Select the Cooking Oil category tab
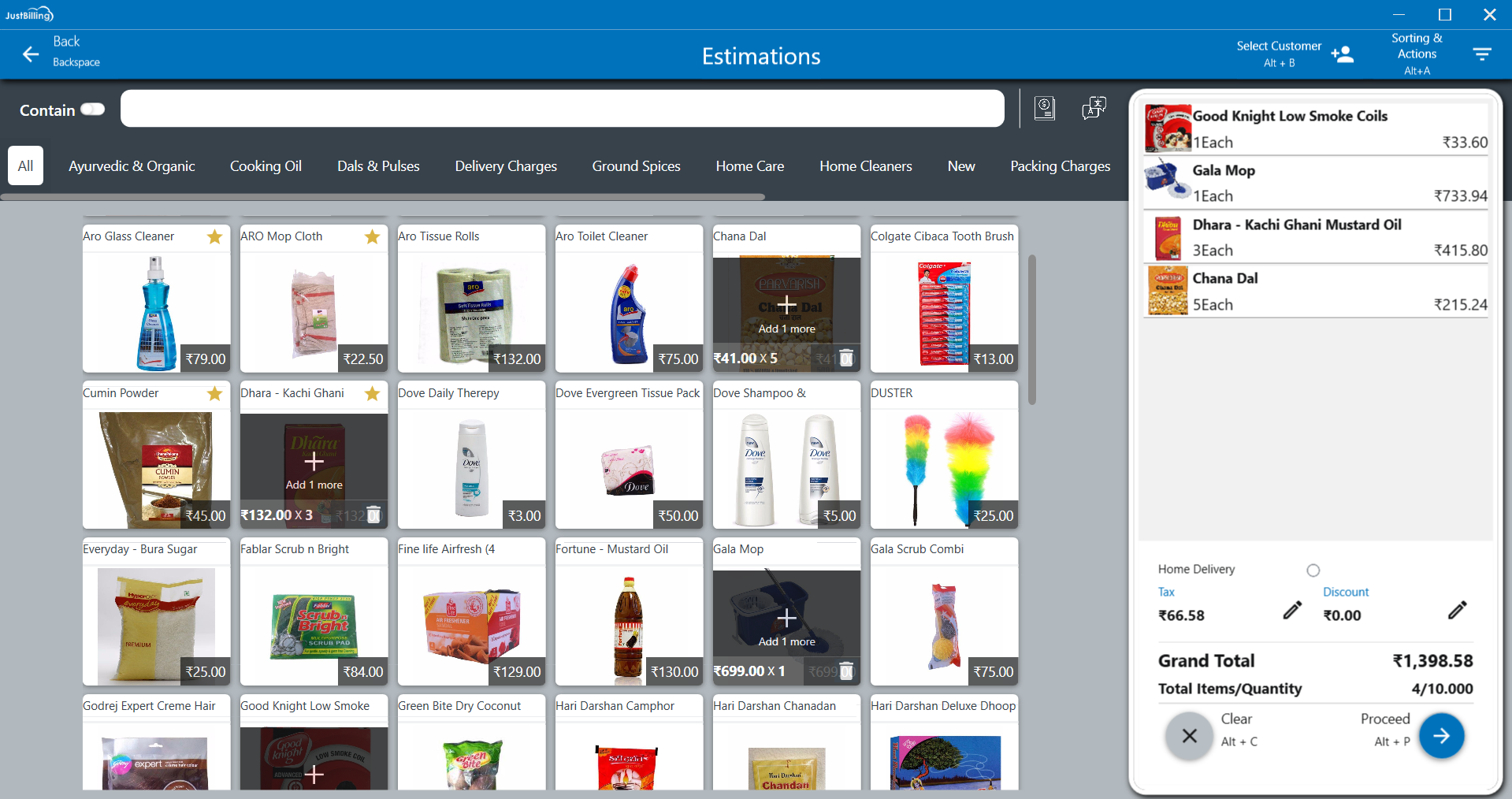This screenshot has height=799, width=1512. coord(266,166)
